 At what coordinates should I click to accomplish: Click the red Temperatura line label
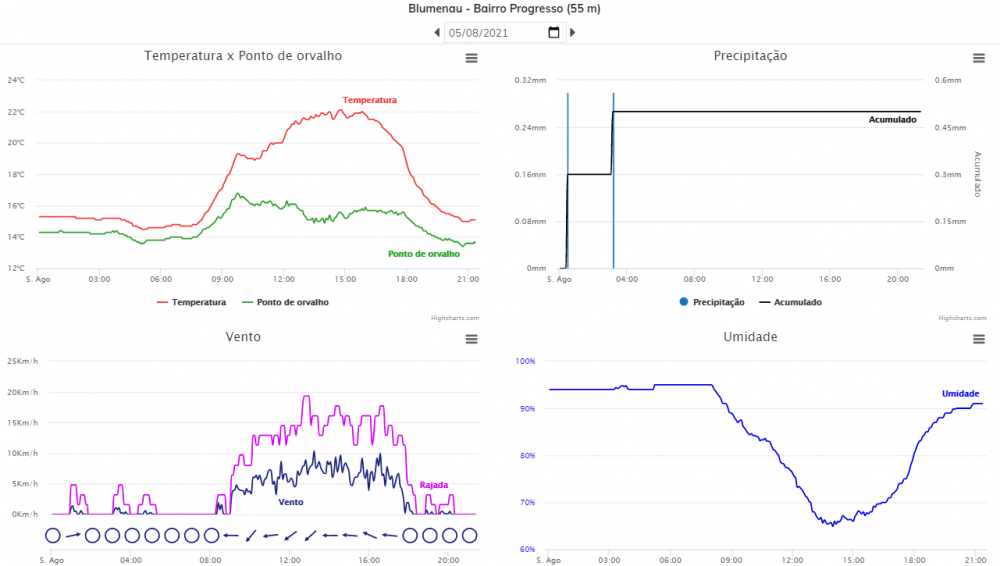pos(369,100)
